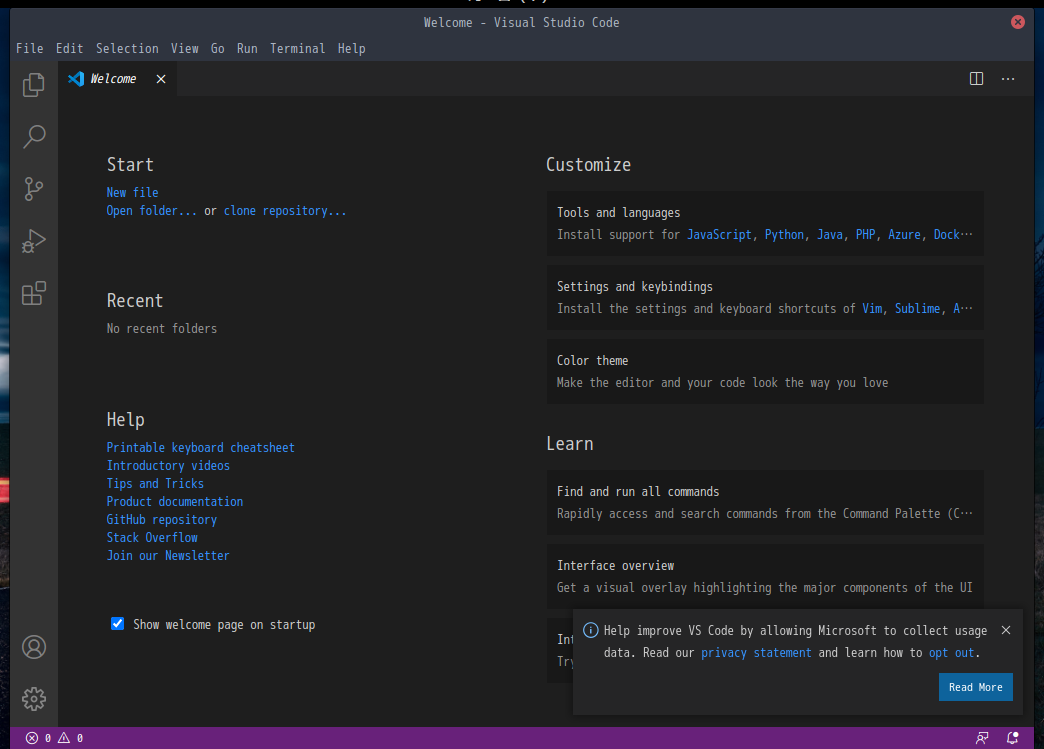Open the Source Control view icon
Image resolution: width=1044 pixels, height=749 pixels.
tap(33, 189)
